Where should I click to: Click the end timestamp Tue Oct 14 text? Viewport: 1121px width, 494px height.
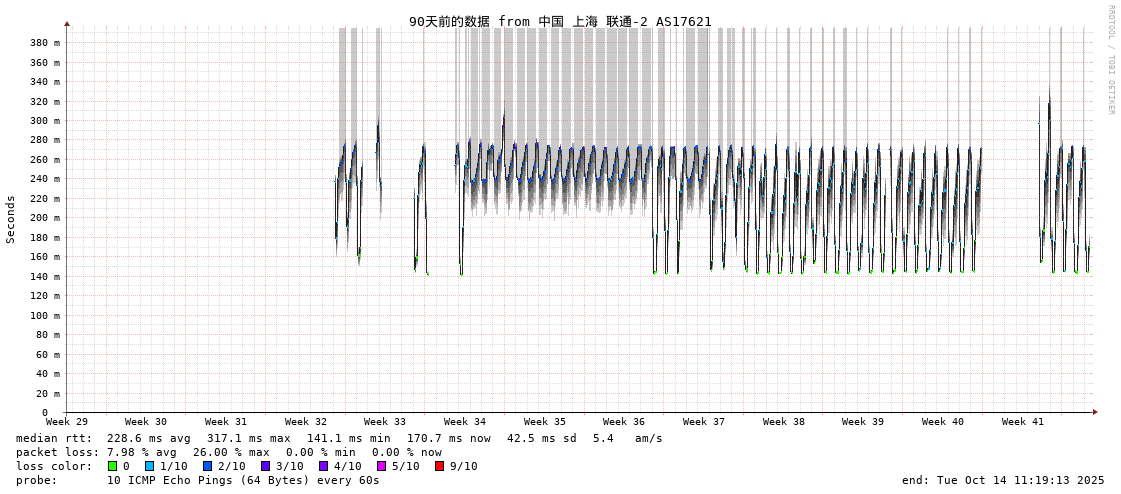coord(1003,480)
